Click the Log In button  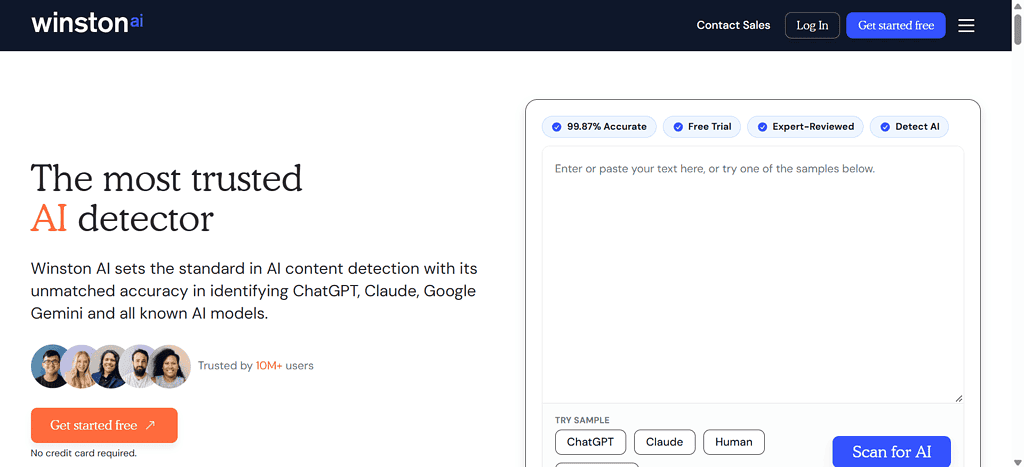point(812,25)
